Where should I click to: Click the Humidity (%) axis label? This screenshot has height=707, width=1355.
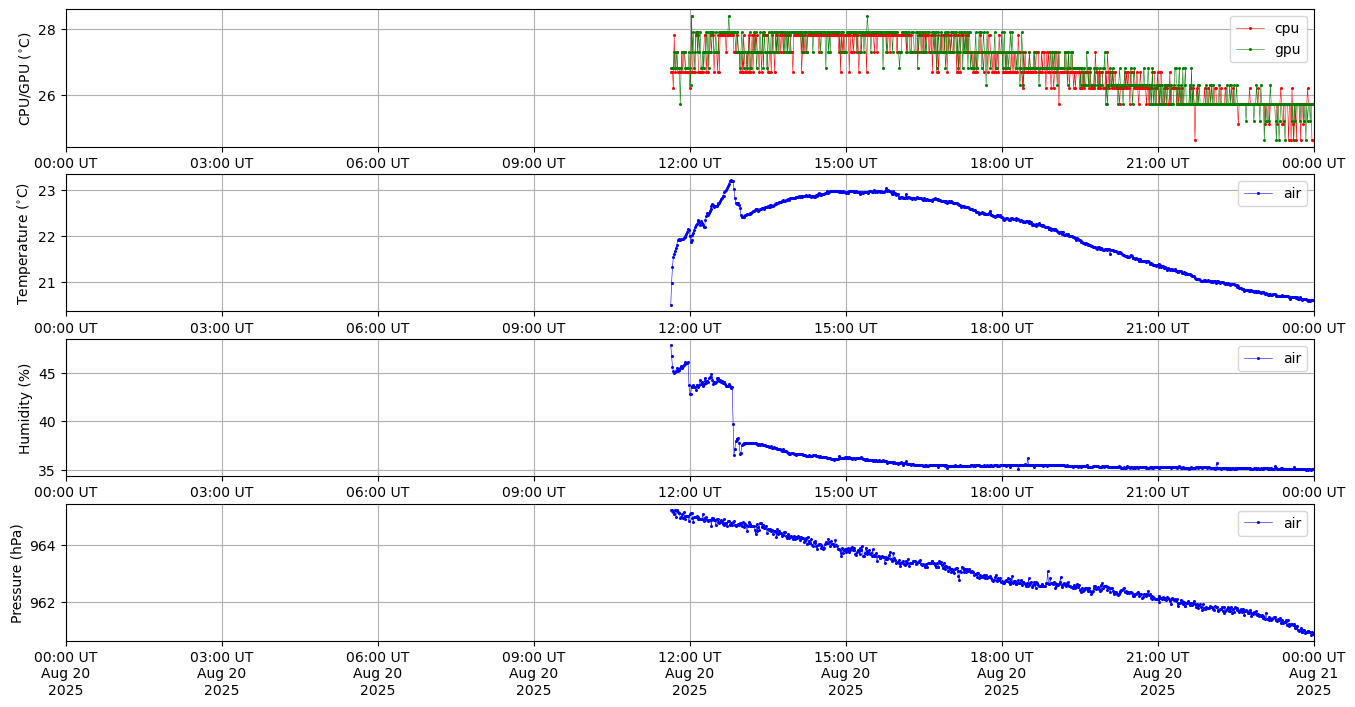point(25,408)
